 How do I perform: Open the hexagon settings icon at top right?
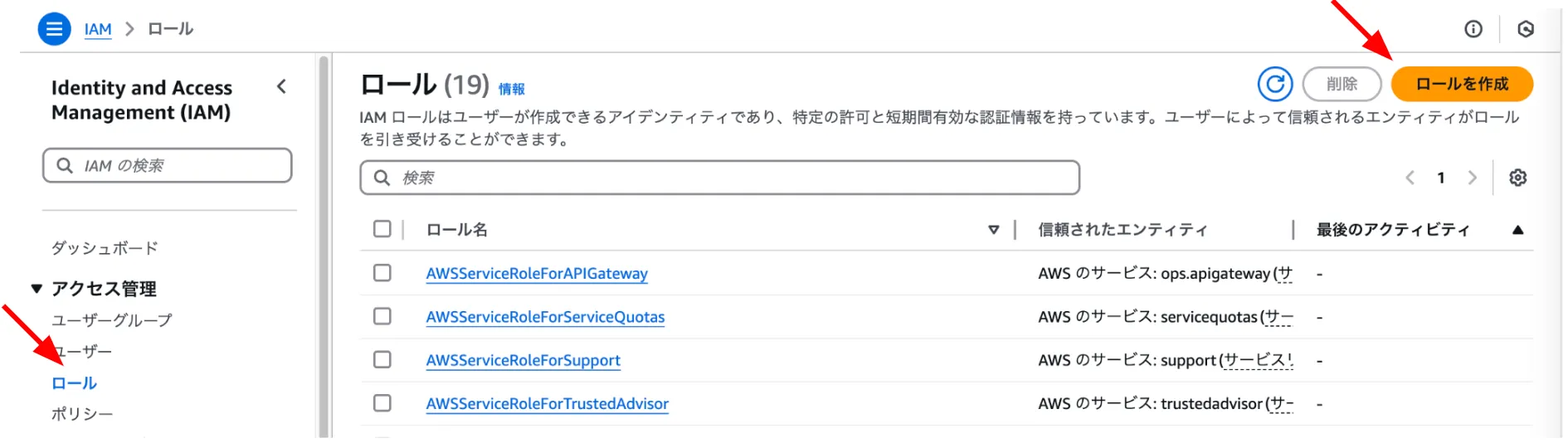pyautogui.click(x=1526, y=29)
